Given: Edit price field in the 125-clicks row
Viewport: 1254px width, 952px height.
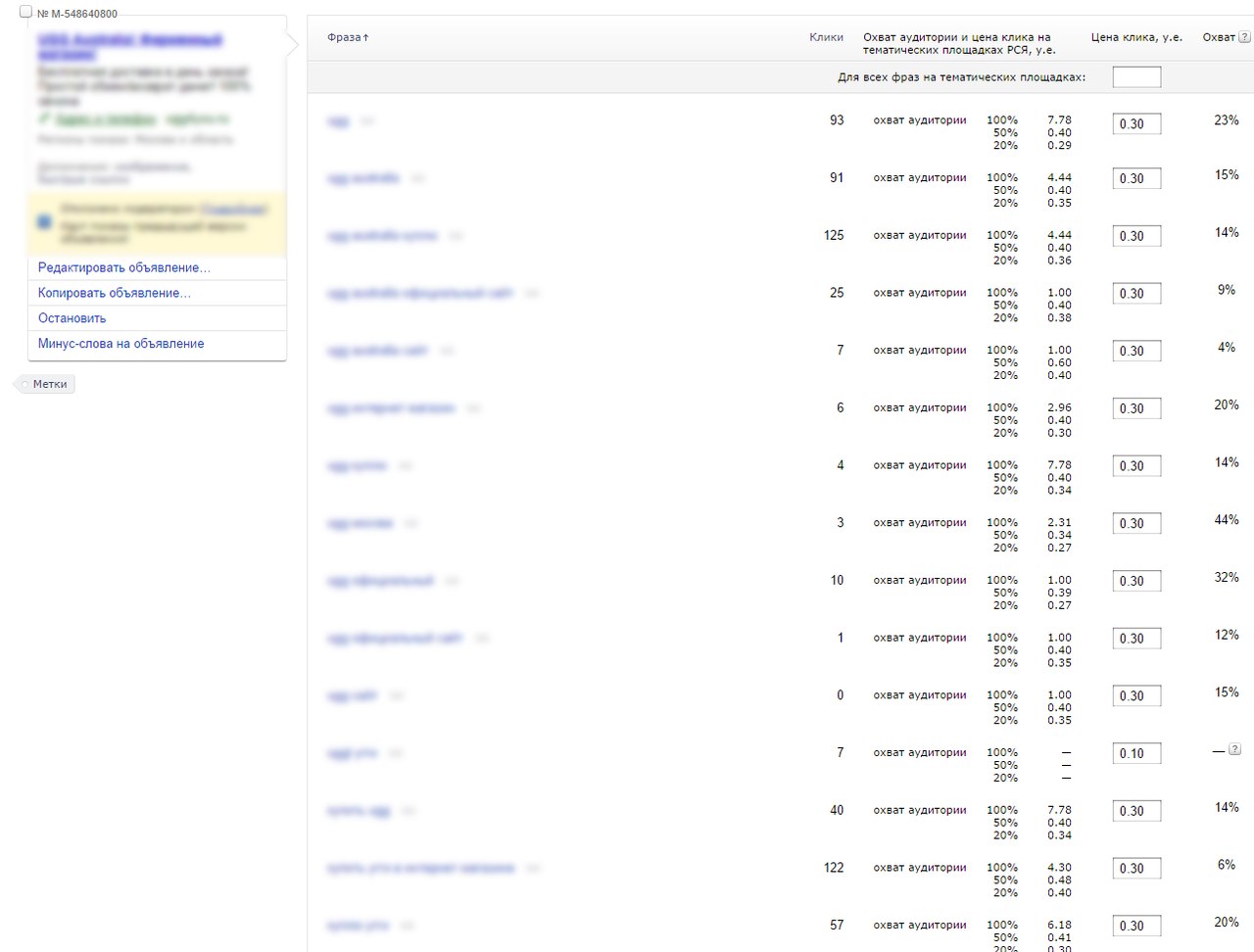Looking at the screenshot, I should [x=1136, y=236].
